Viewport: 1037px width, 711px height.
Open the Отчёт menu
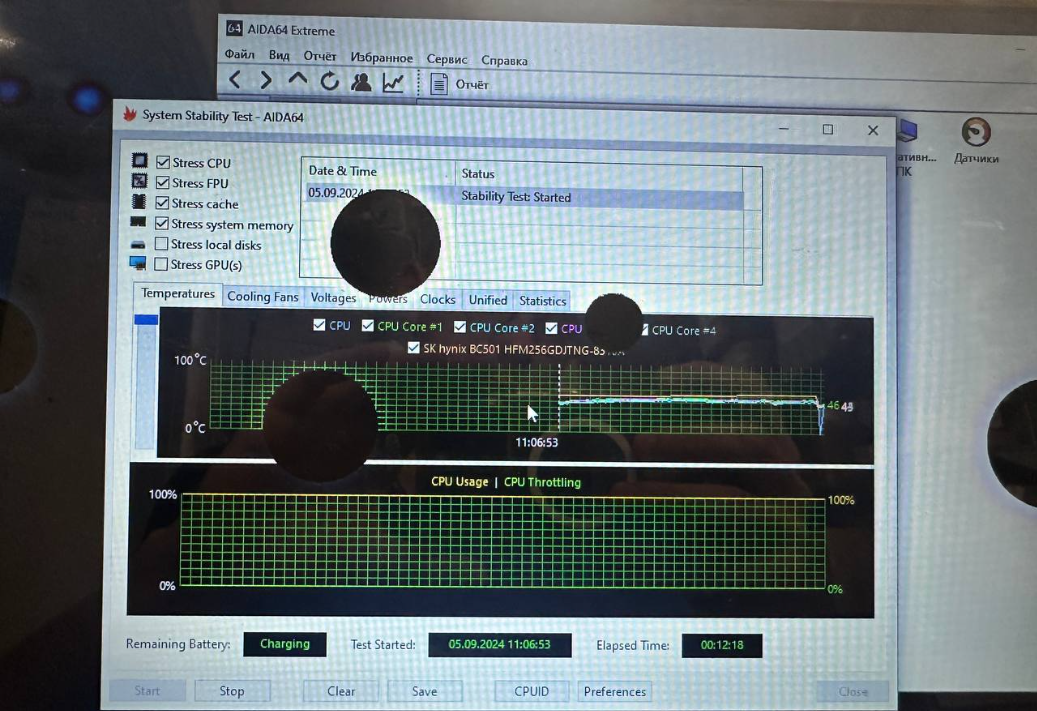pyautogui.click(x=320, y=56)
